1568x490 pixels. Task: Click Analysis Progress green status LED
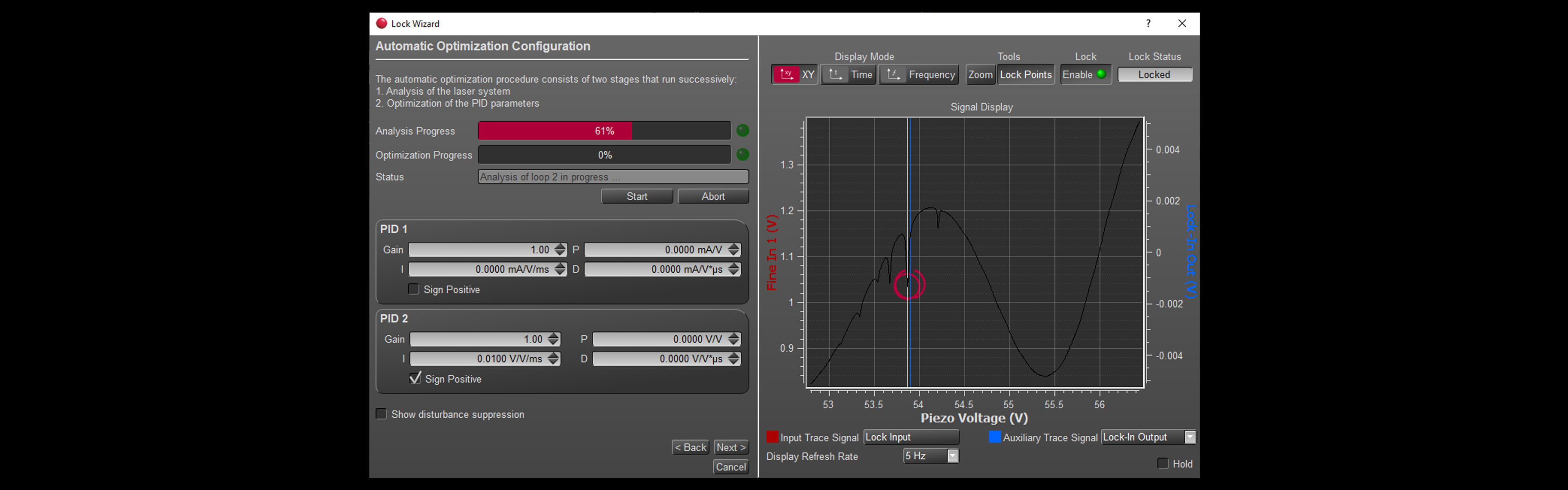pos(743,131)
